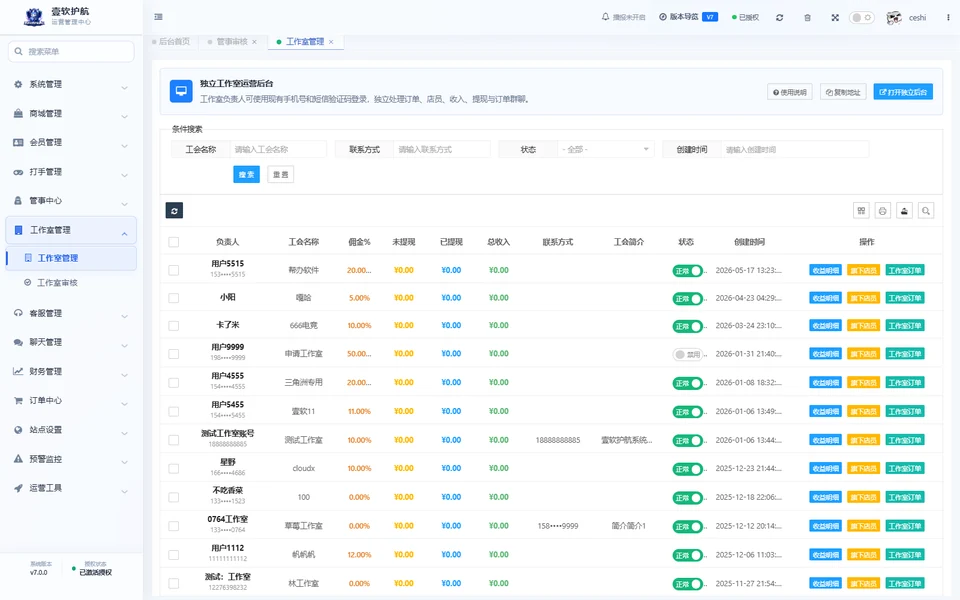Click the export icon above the table

click(904, 211)
